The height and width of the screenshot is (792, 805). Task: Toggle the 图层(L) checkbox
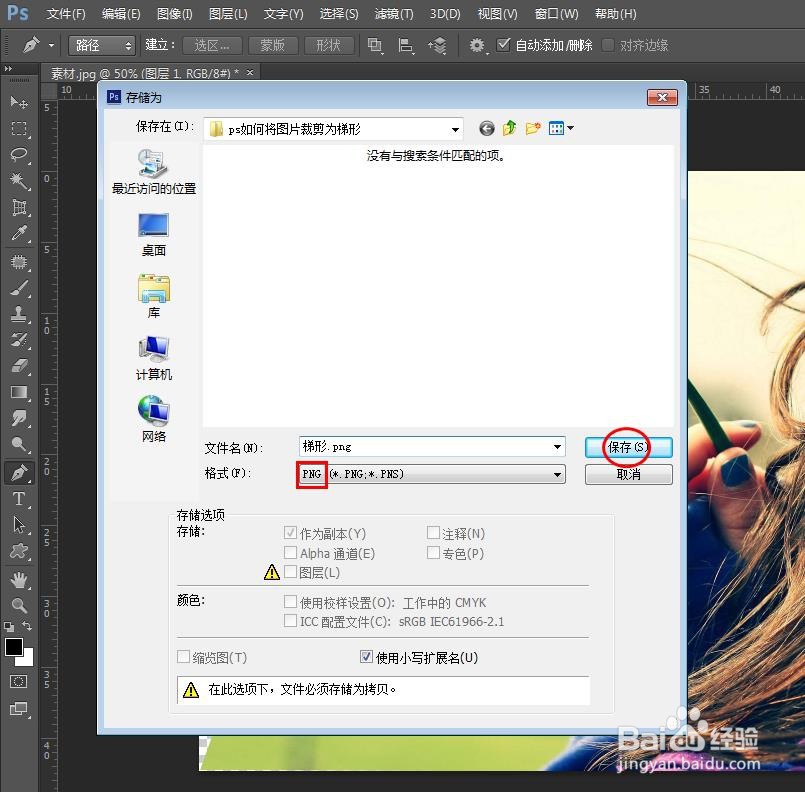click(x=290, y=571)
